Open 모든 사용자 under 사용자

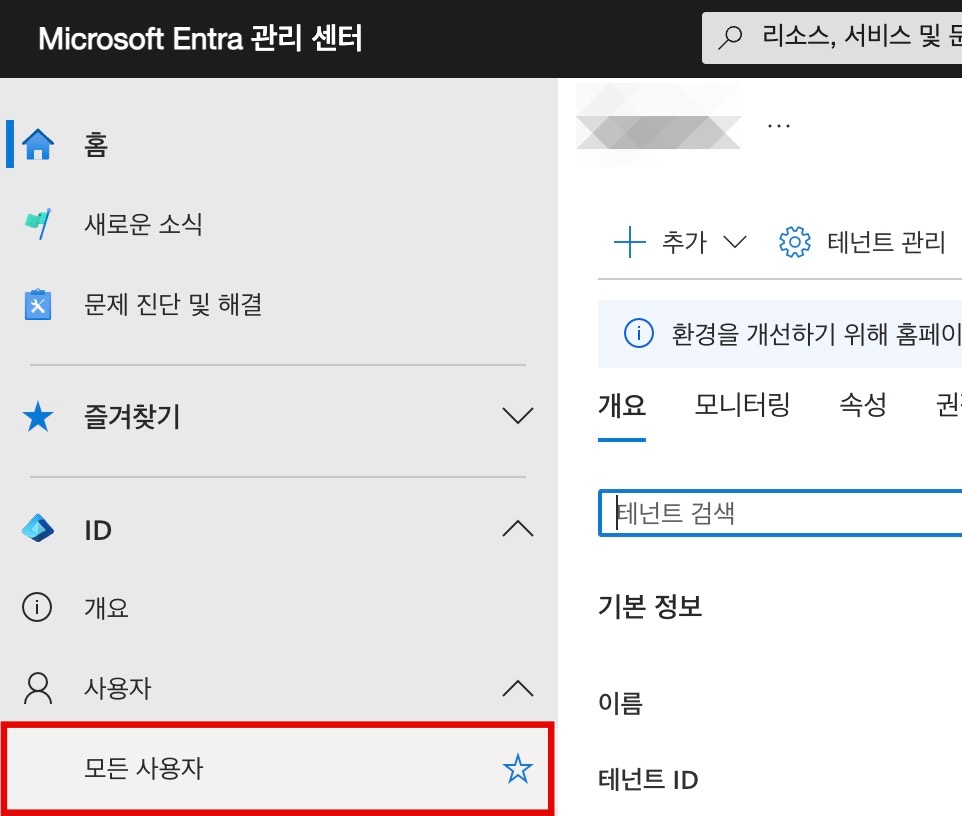click(278, 768)
